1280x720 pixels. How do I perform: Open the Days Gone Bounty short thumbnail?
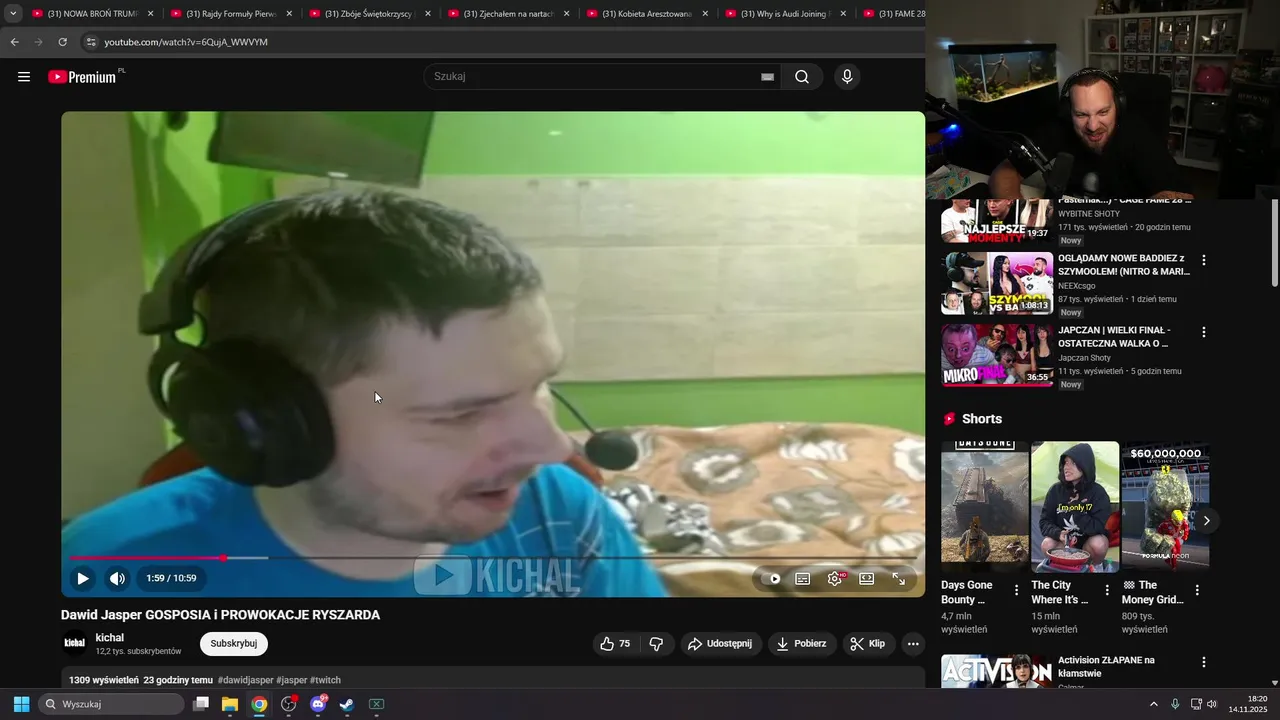(x=985, y=507)
